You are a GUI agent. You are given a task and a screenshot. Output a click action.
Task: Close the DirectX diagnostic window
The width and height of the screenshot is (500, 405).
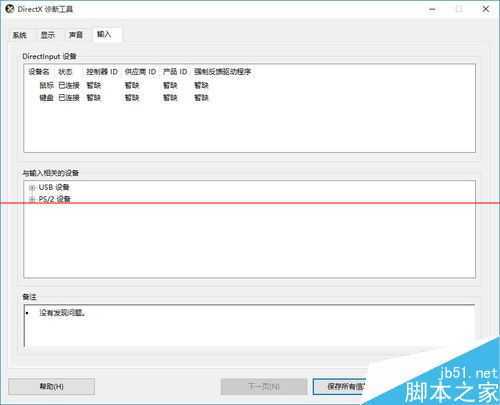pyautogui.click(x=486, y=9)
